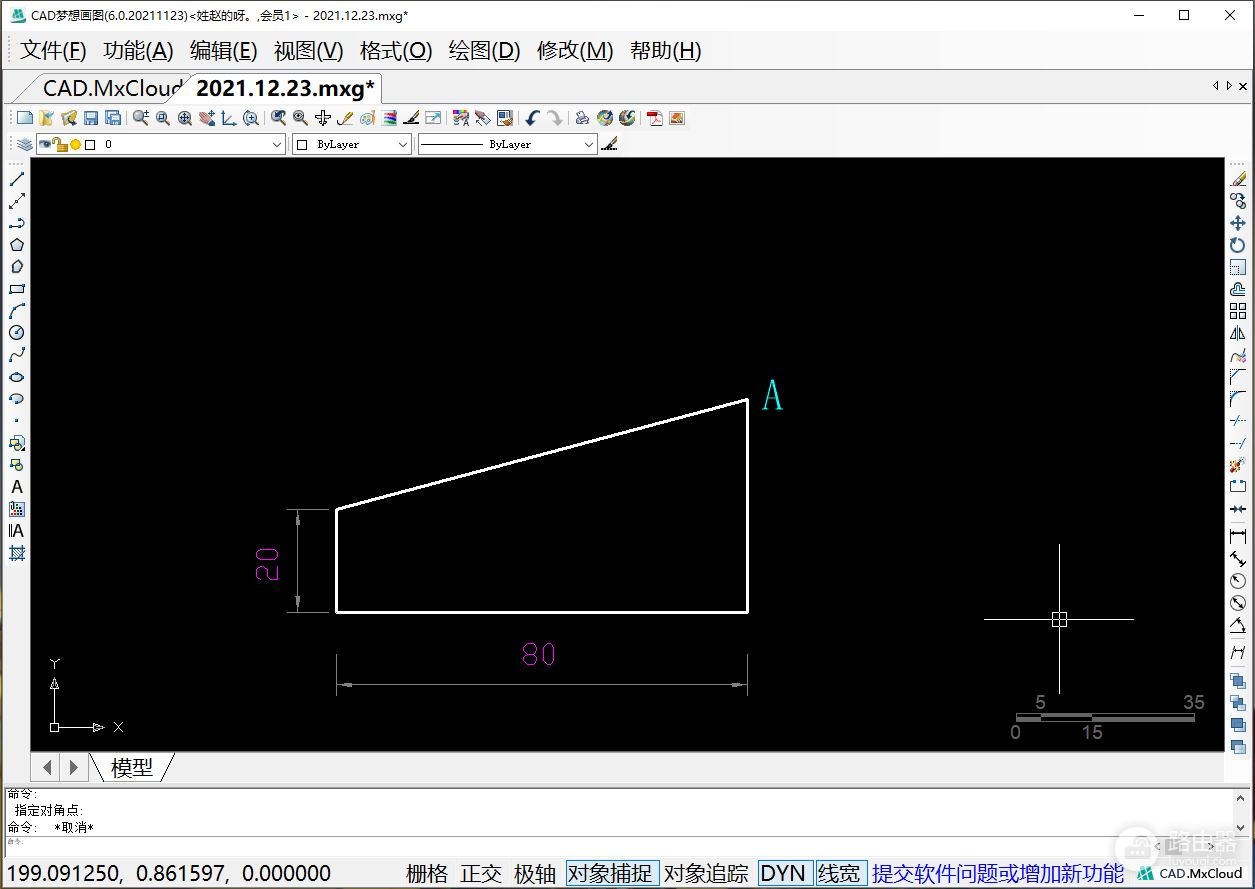Toggle 栅格 grid mode in status bar
The height and width of the screenshot is (889, 1255).
427,873
